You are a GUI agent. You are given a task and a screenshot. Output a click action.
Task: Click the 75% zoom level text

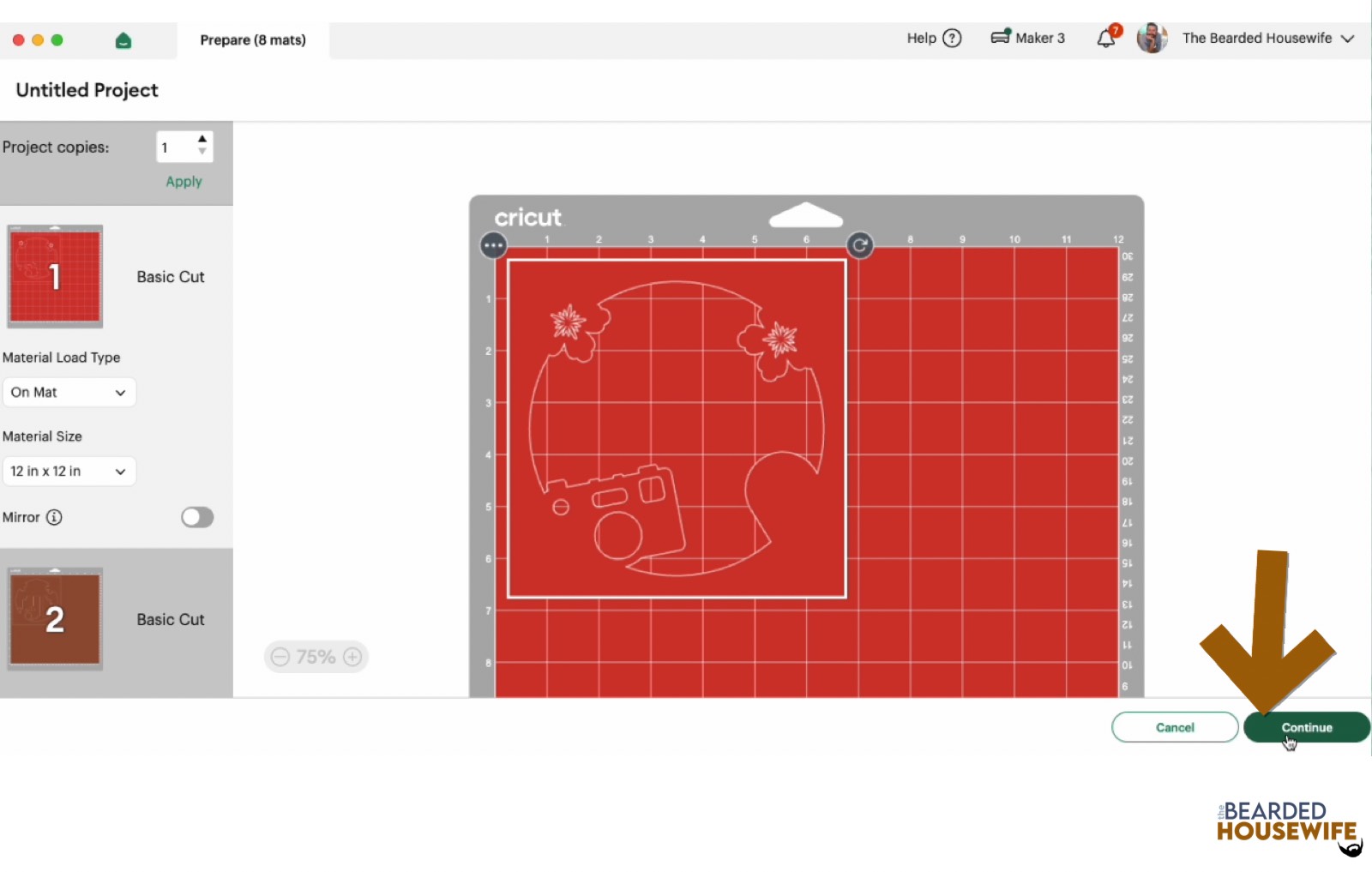[316, 657]
